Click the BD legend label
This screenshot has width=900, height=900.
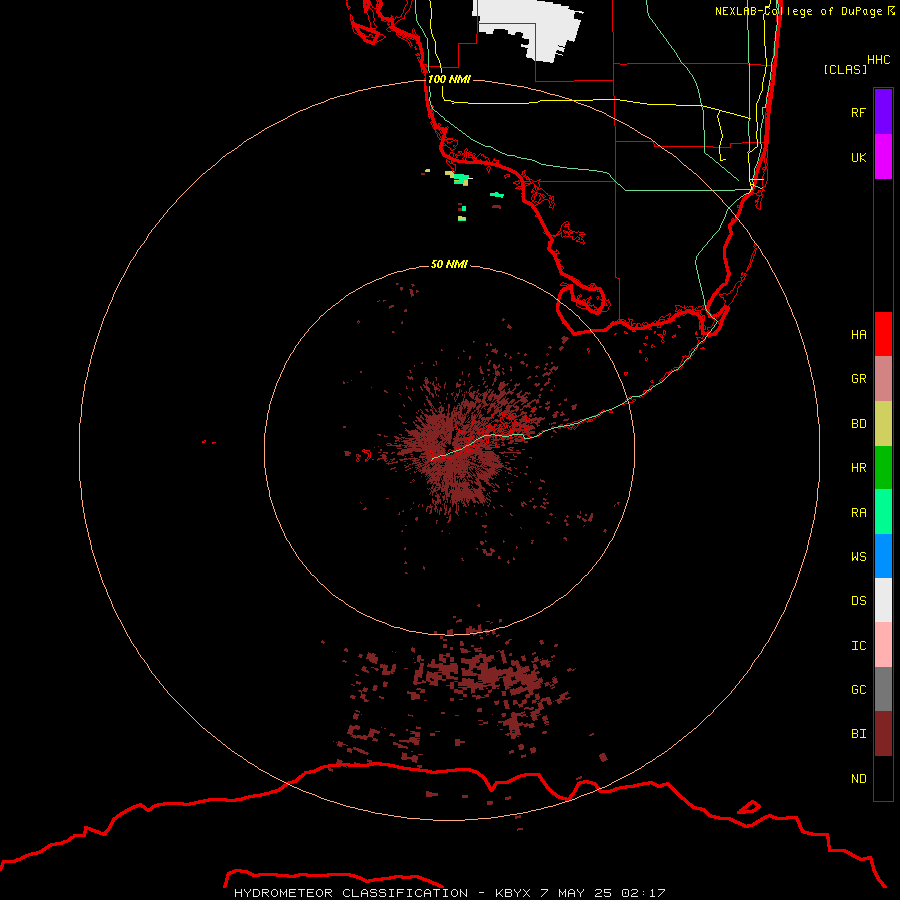click(x=858, y=424)
